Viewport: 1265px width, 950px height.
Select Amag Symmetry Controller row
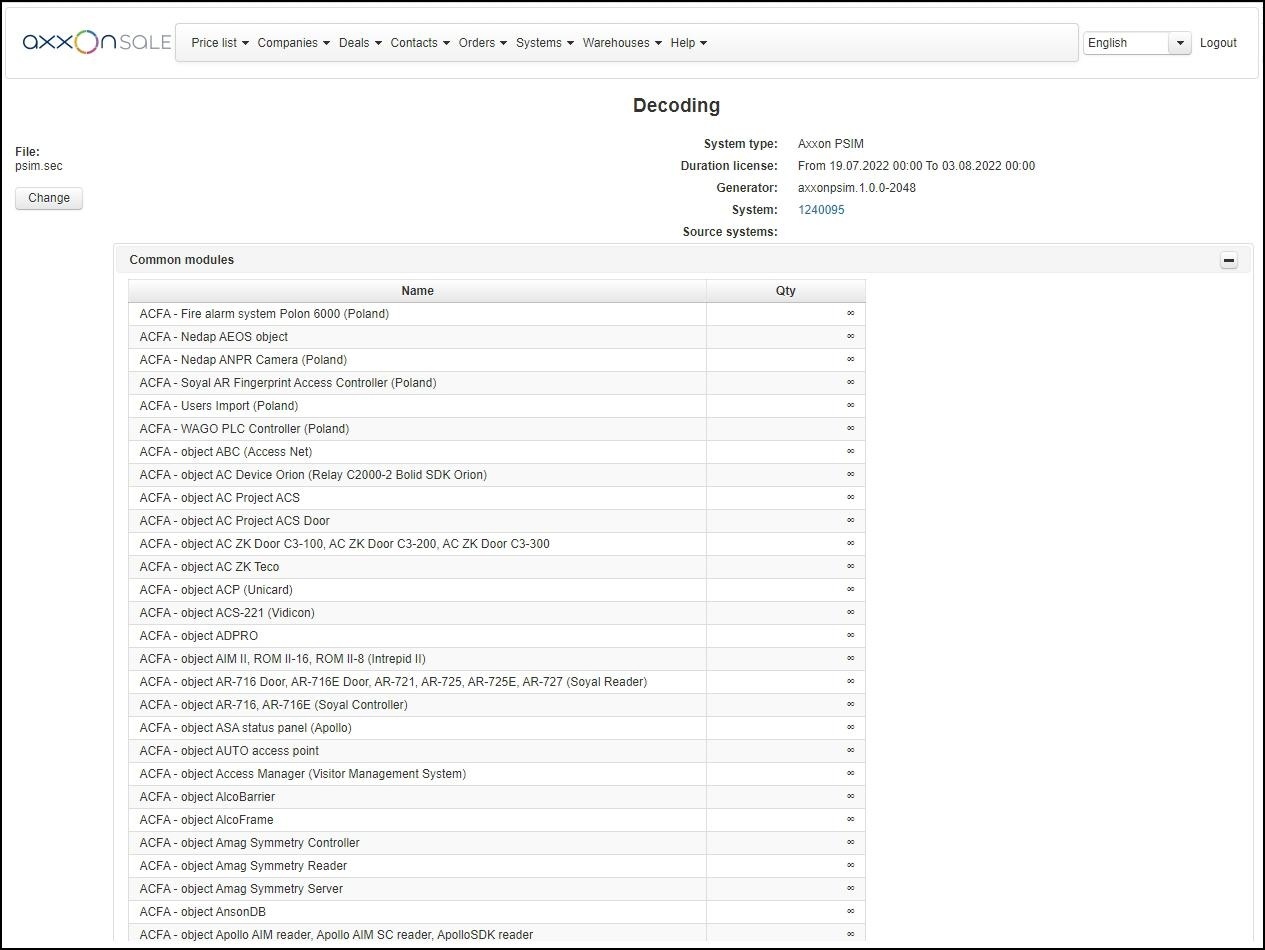pyautogui.click(x=497, y=843)
